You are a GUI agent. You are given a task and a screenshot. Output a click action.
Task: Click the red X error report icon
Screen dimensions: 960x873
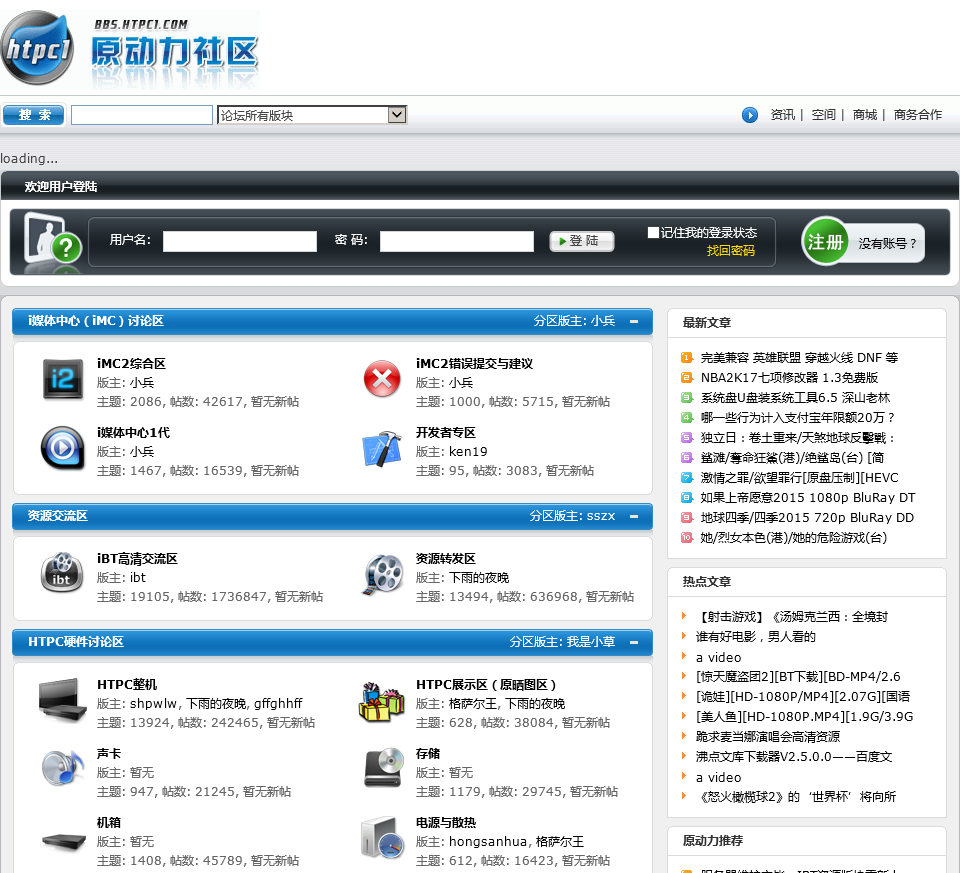(x=382, y=379)
